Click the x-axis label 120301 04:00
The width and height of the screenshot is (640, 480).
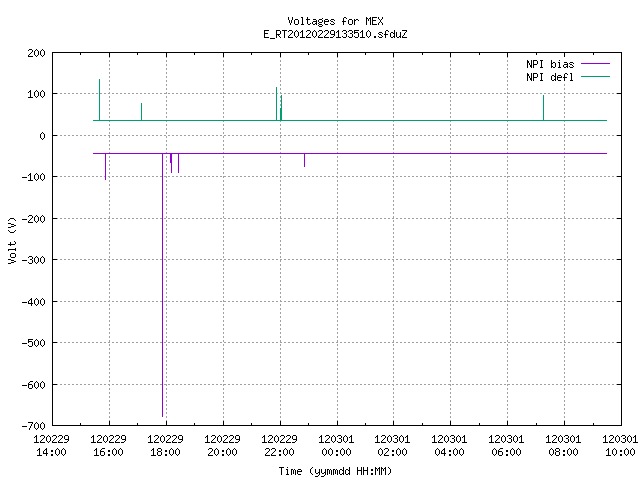tap(449, 446)
